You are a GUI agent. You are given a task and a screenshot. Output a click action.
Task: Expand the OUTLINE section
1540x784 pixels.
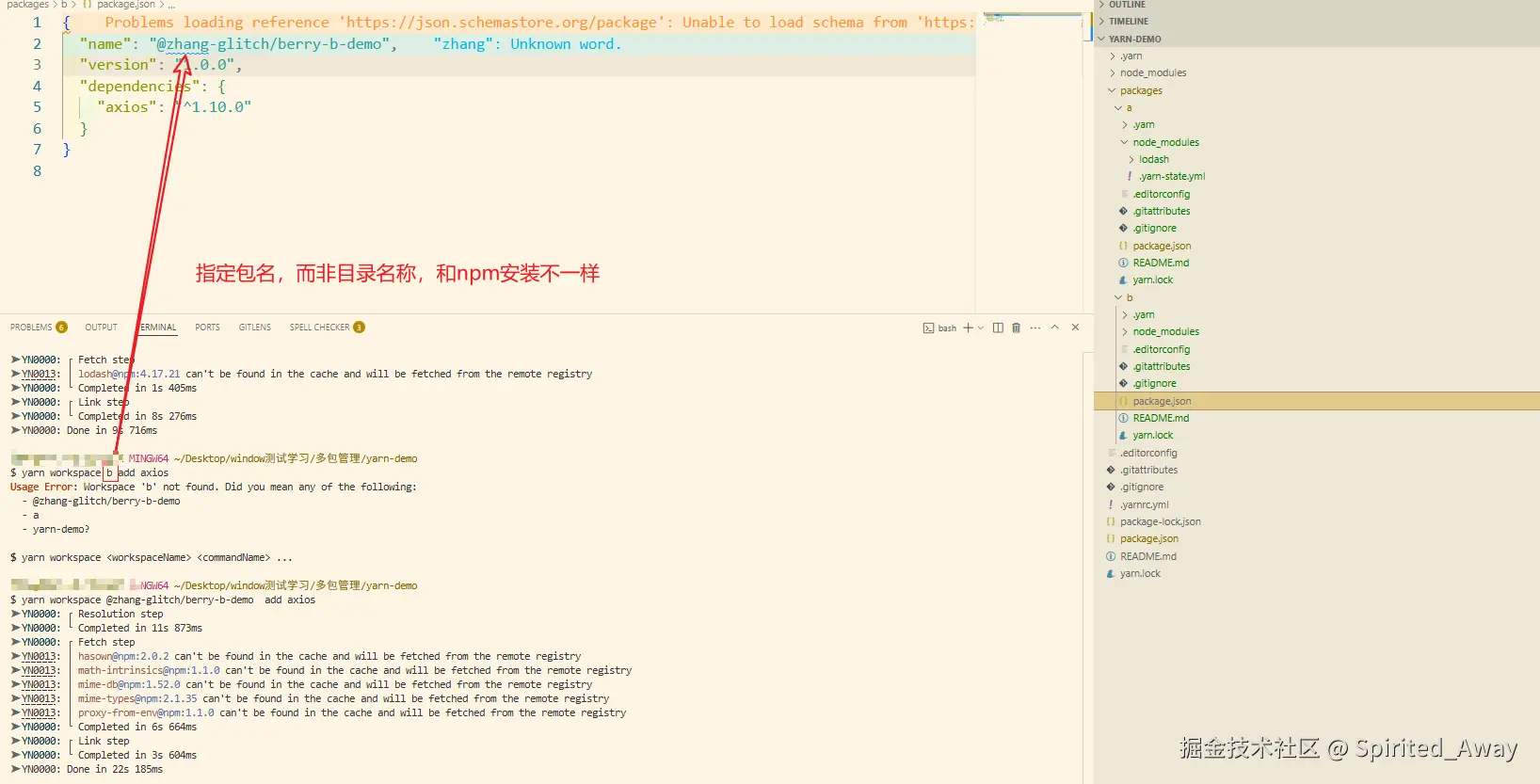click(x=1127, y=5)
